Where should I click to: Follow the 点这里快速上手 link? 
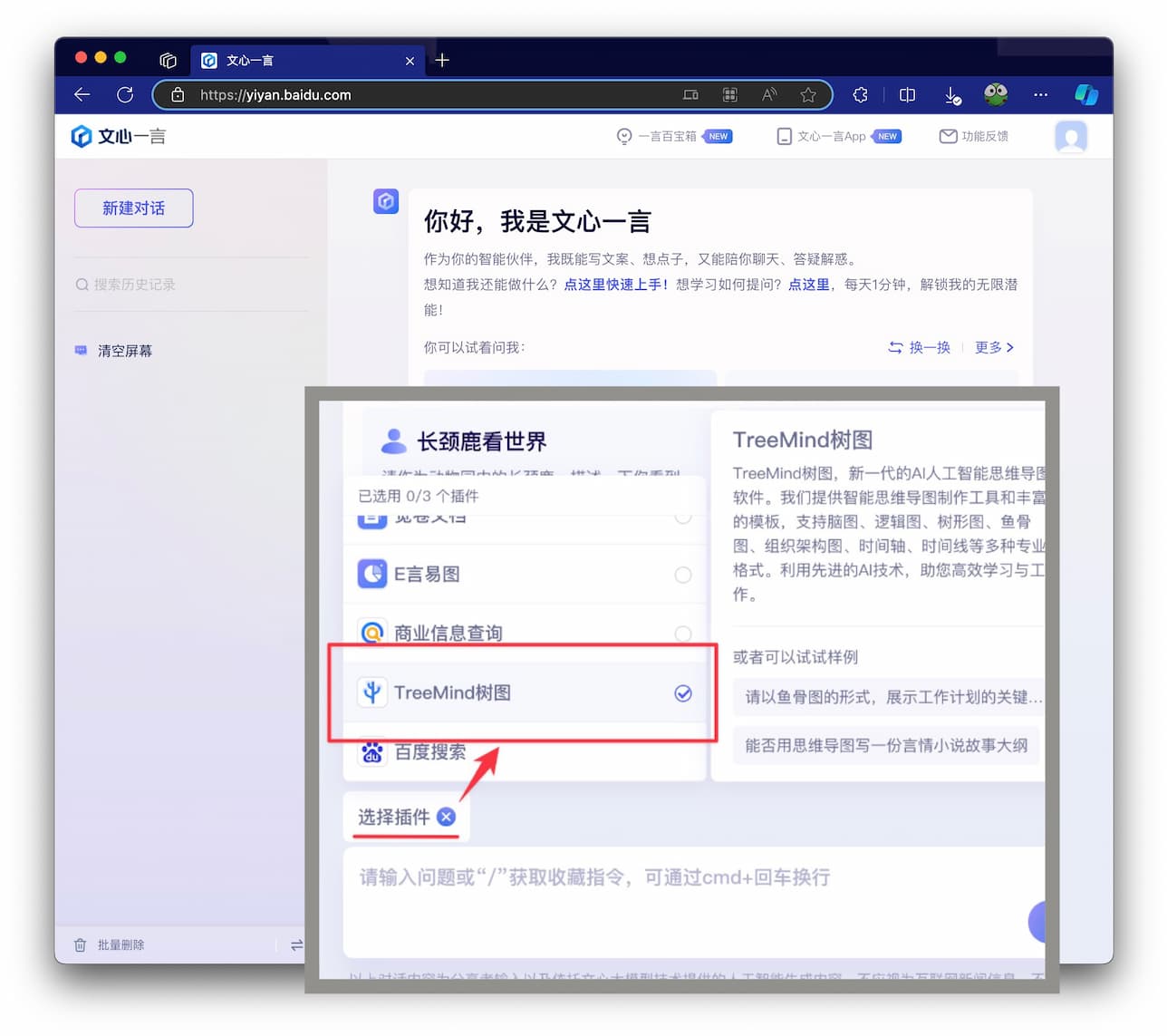[616, 285]
